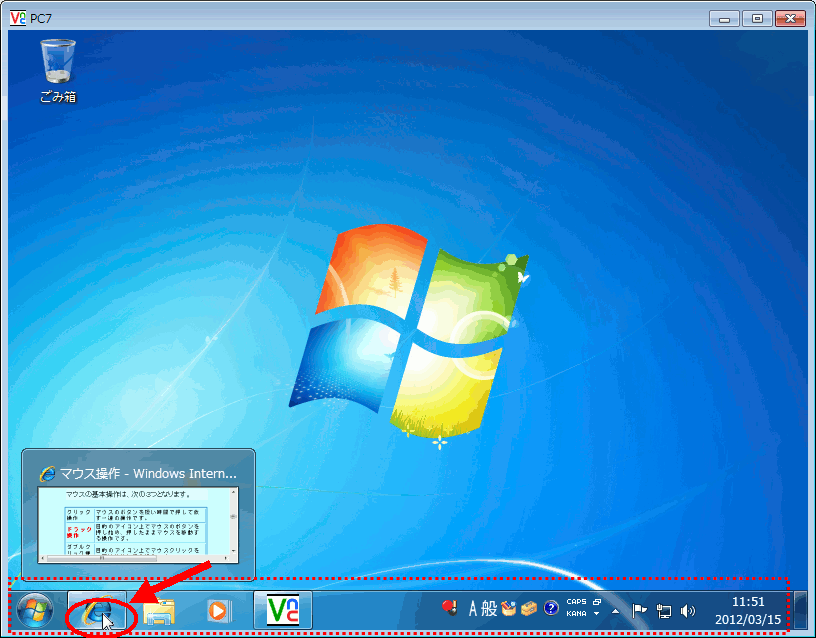The width and height of the screenshot is (816, 638).
Task: Click the Internet Explorer taskbar icon
Action: pyautogui.click(x=100, y=610)
